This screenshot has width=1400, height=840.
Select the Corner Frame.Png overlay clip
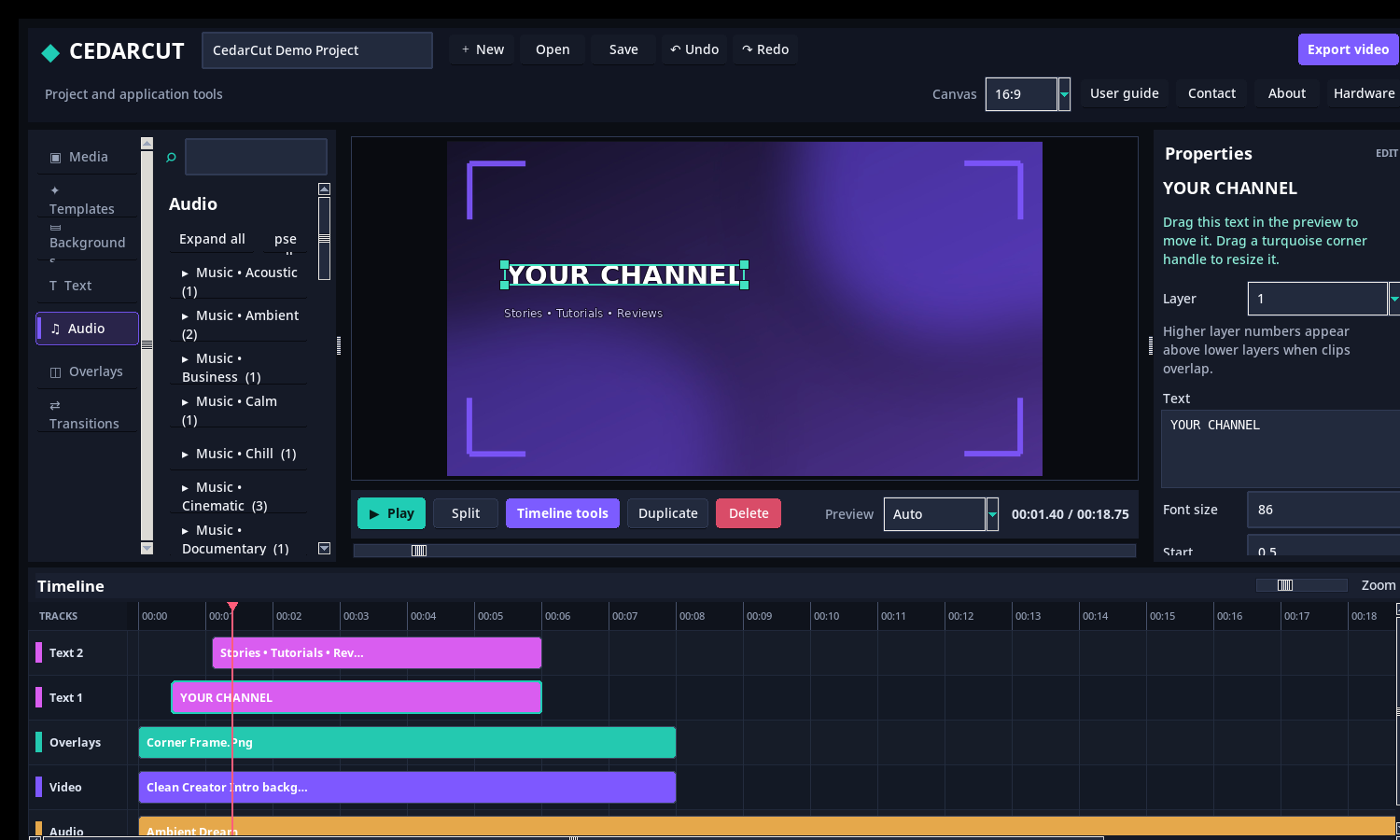pyautogui.click(x=407, y=743)
